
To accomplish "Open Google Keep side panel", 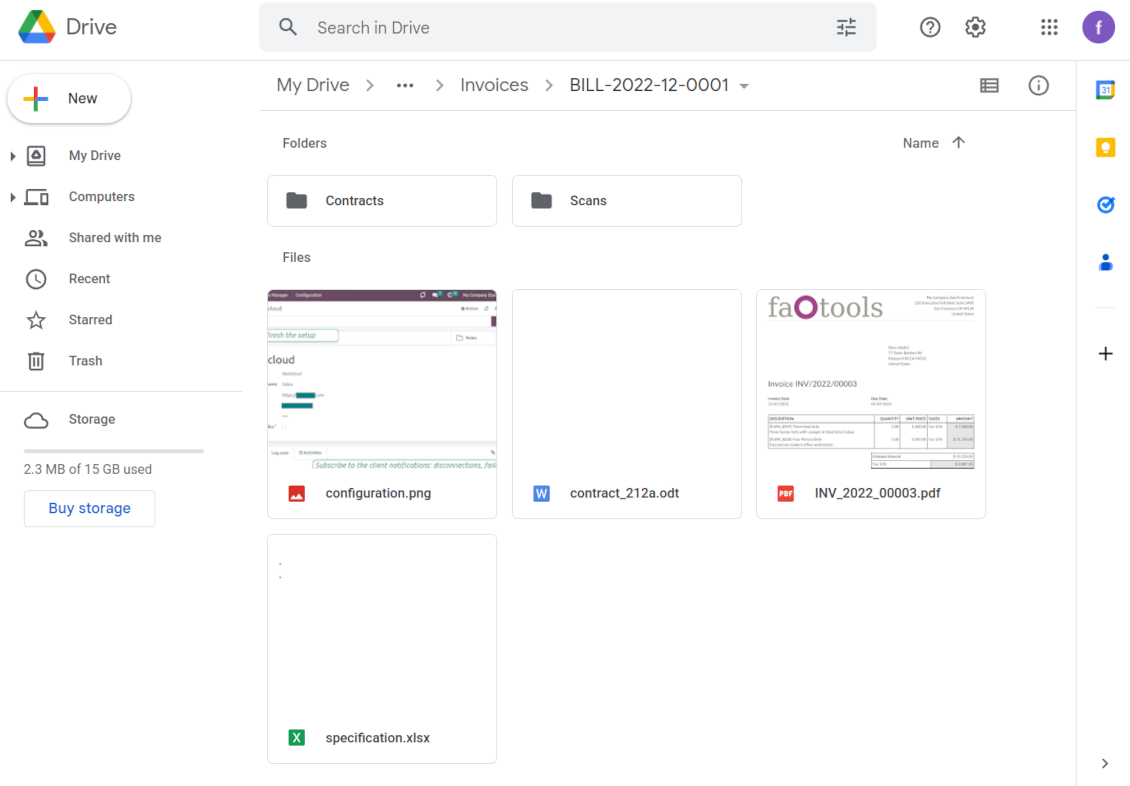I will point(1105,148).
